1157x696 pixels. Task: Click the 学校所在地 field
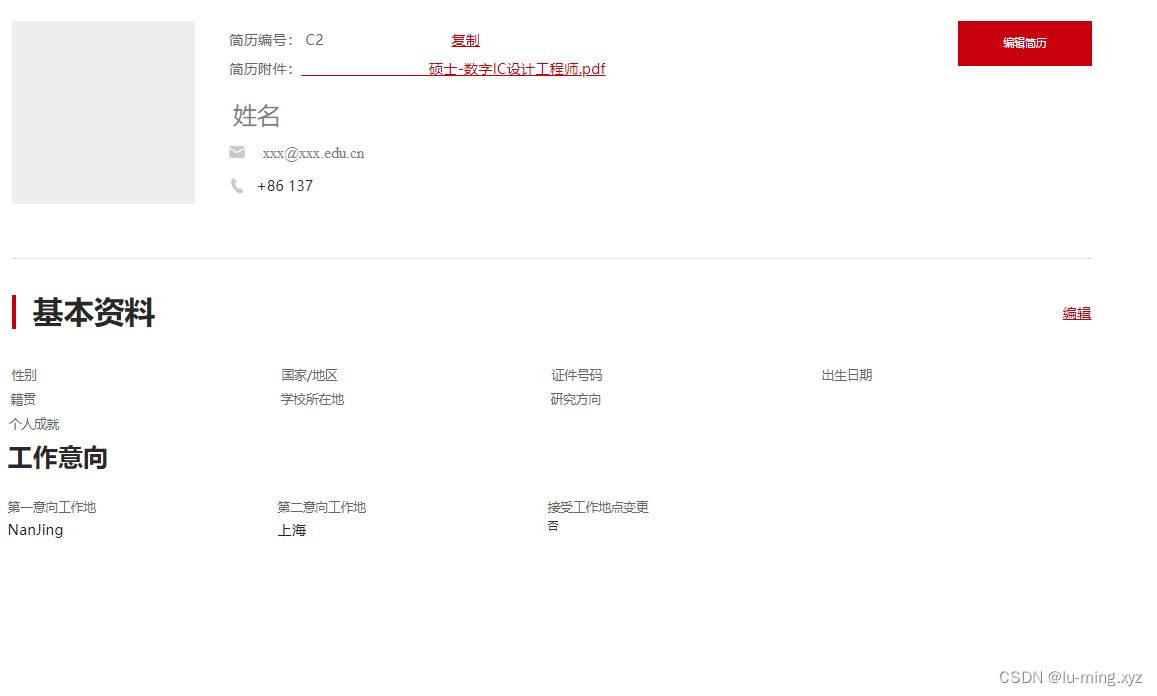312,398
